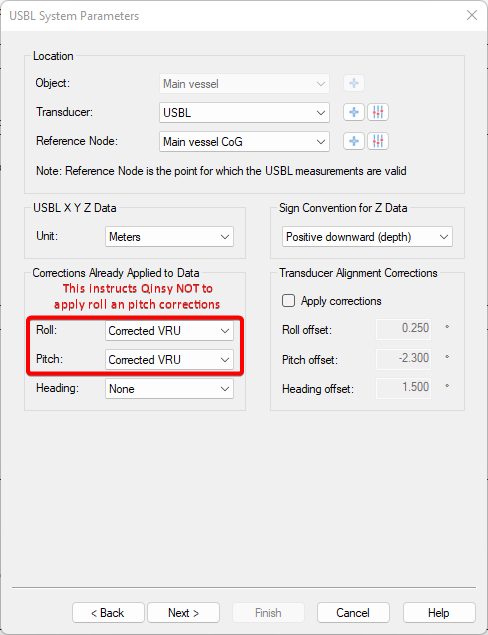Click the USBL System Parameters title text
488x635 pixels.
[74, 16]
